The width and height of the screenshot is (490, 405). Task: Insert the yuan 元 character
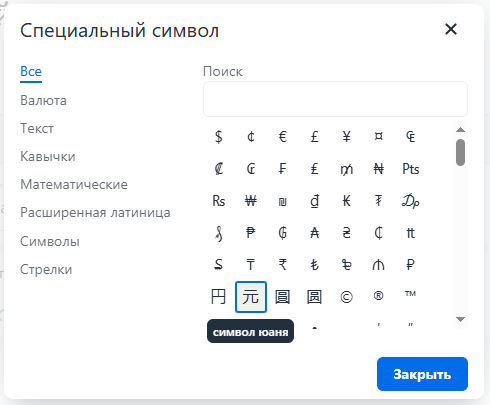pos(251,297)
